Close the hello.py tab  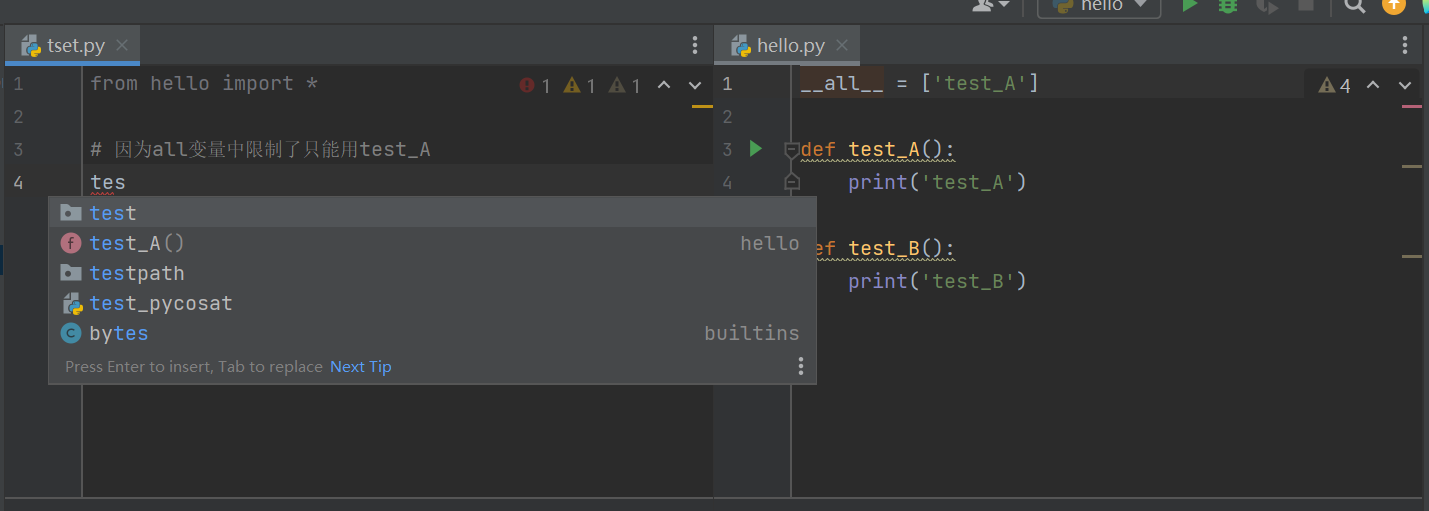pos(842,45)
